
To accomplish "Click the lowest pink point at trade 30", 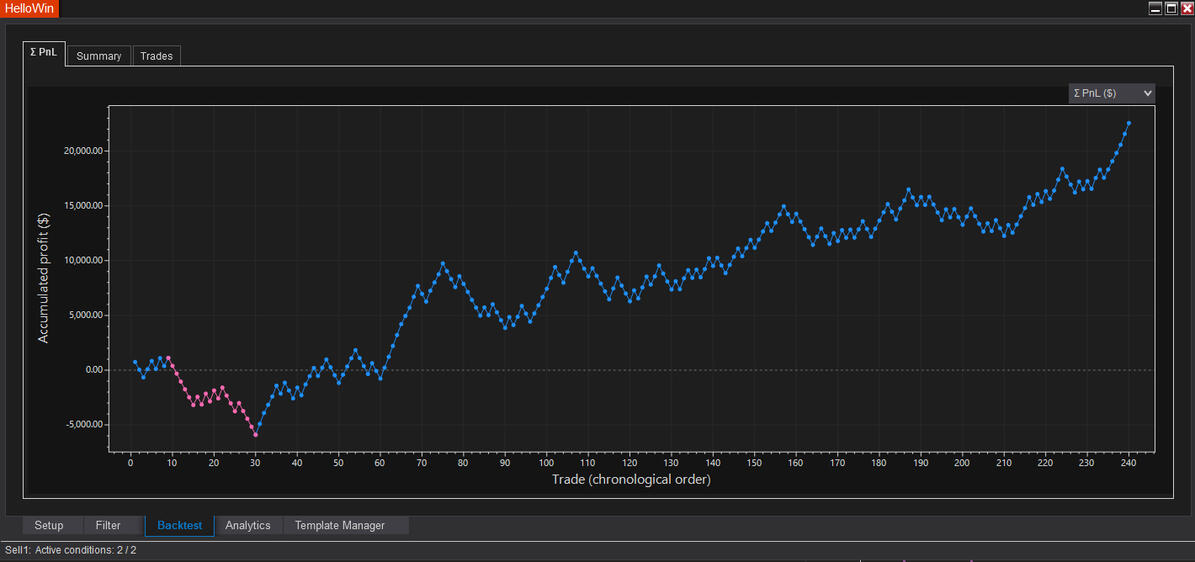I will tap(256, 435).
